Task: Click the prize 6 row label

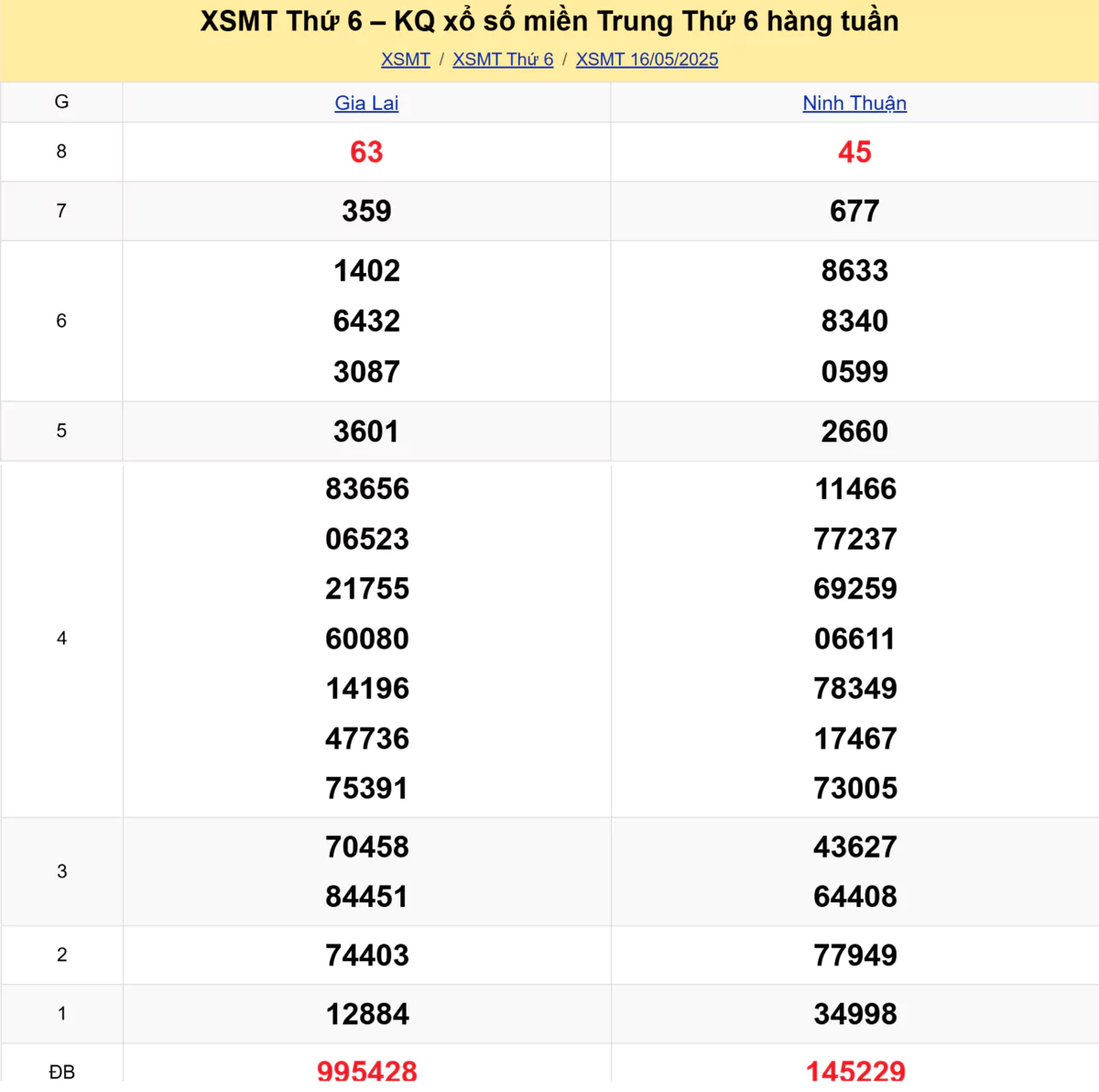Action: tap(61, 322)
